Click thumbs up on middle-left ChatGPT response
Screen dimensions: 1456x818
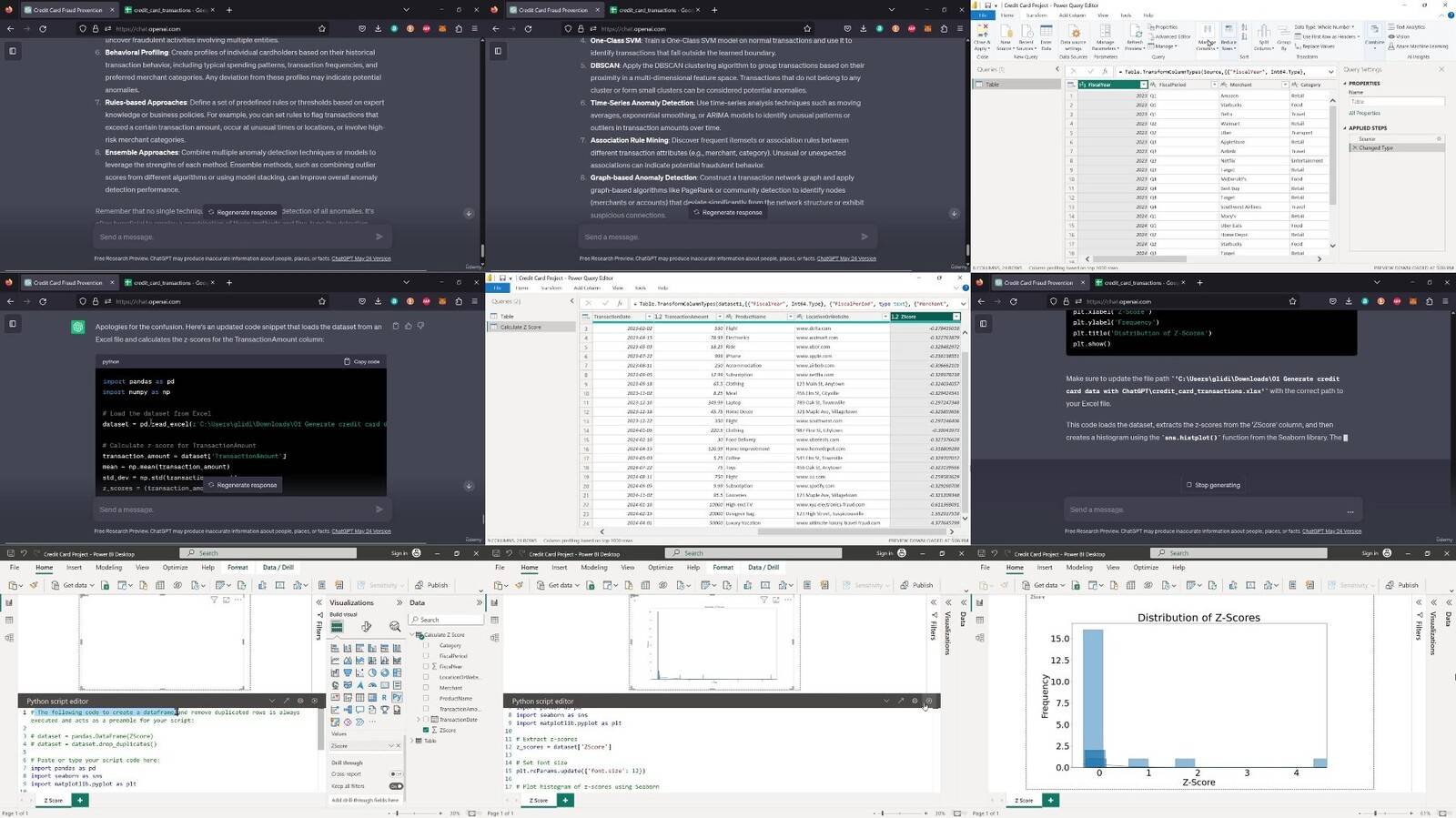pyautogui.click(x=408, y=326)
